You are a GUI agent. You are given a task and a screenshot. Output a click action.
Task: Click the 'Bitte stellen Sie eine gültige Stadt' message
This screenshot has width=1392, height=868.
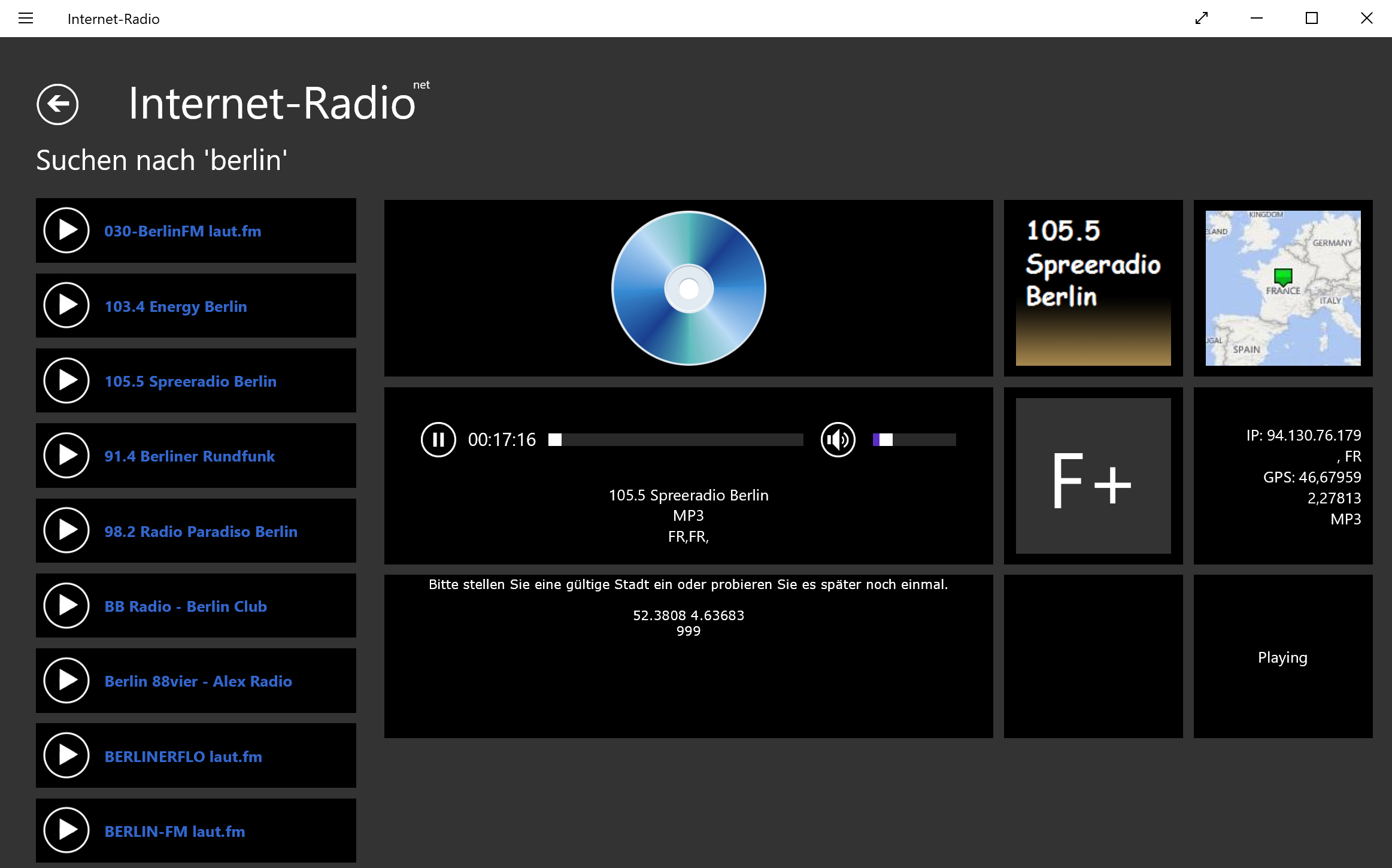tap(689, 584)
